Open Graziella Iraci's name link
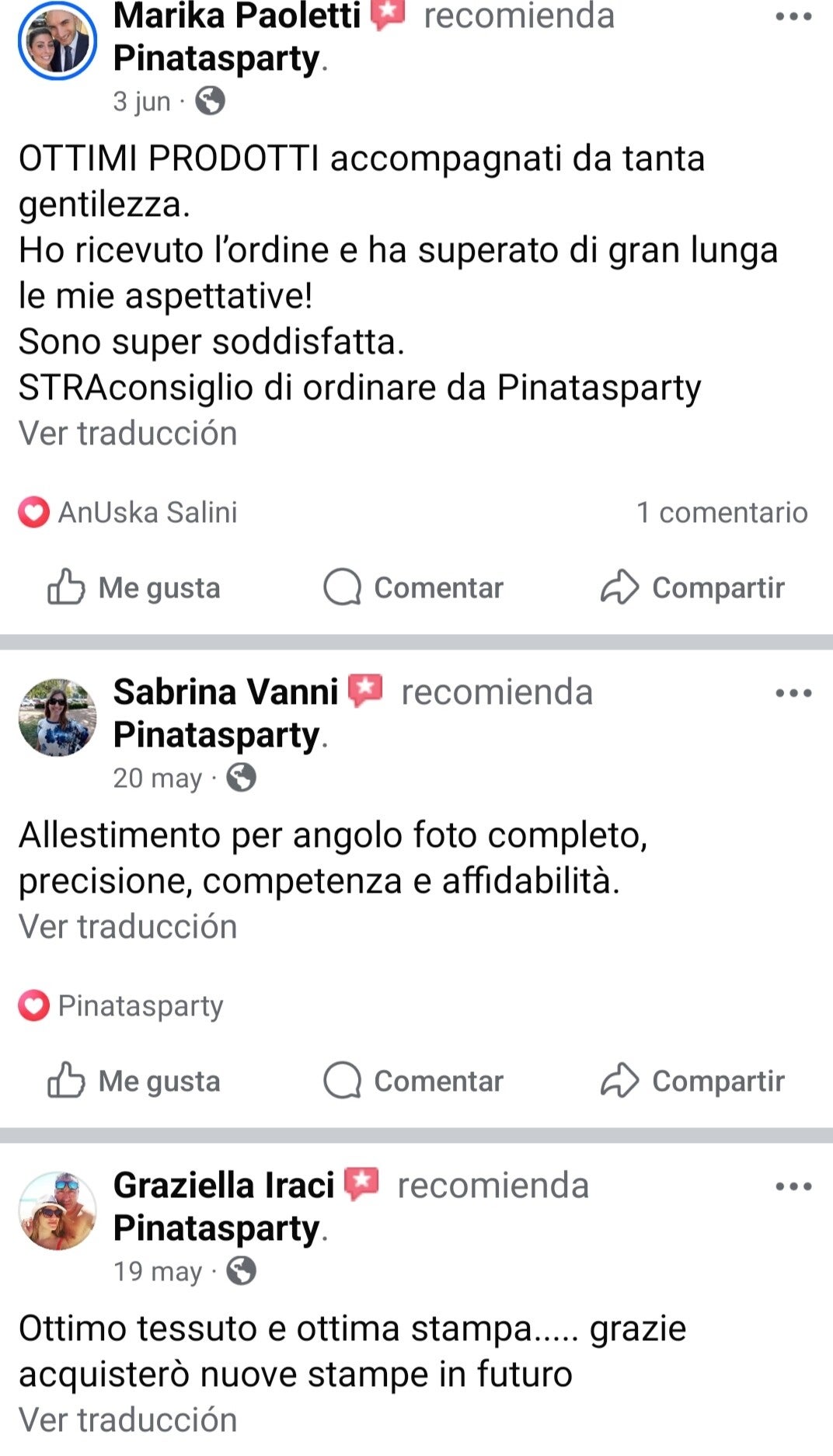Screen dimensions: 833x1456 tap(224, 1186)
